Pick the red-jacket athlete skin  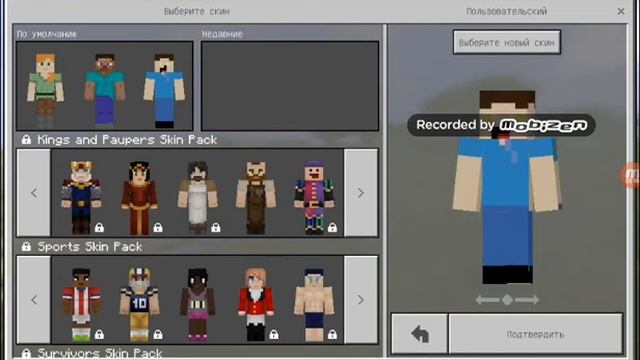pyautogui.click(x=256, y=304)
